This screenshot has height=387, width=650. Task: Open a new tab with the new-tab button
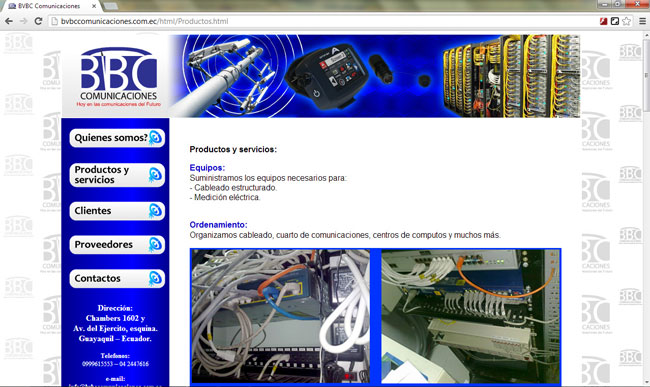[110, 6]
